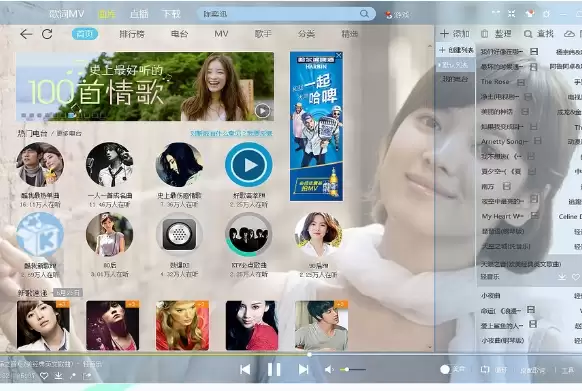Pause the current song

click(274, 369)
